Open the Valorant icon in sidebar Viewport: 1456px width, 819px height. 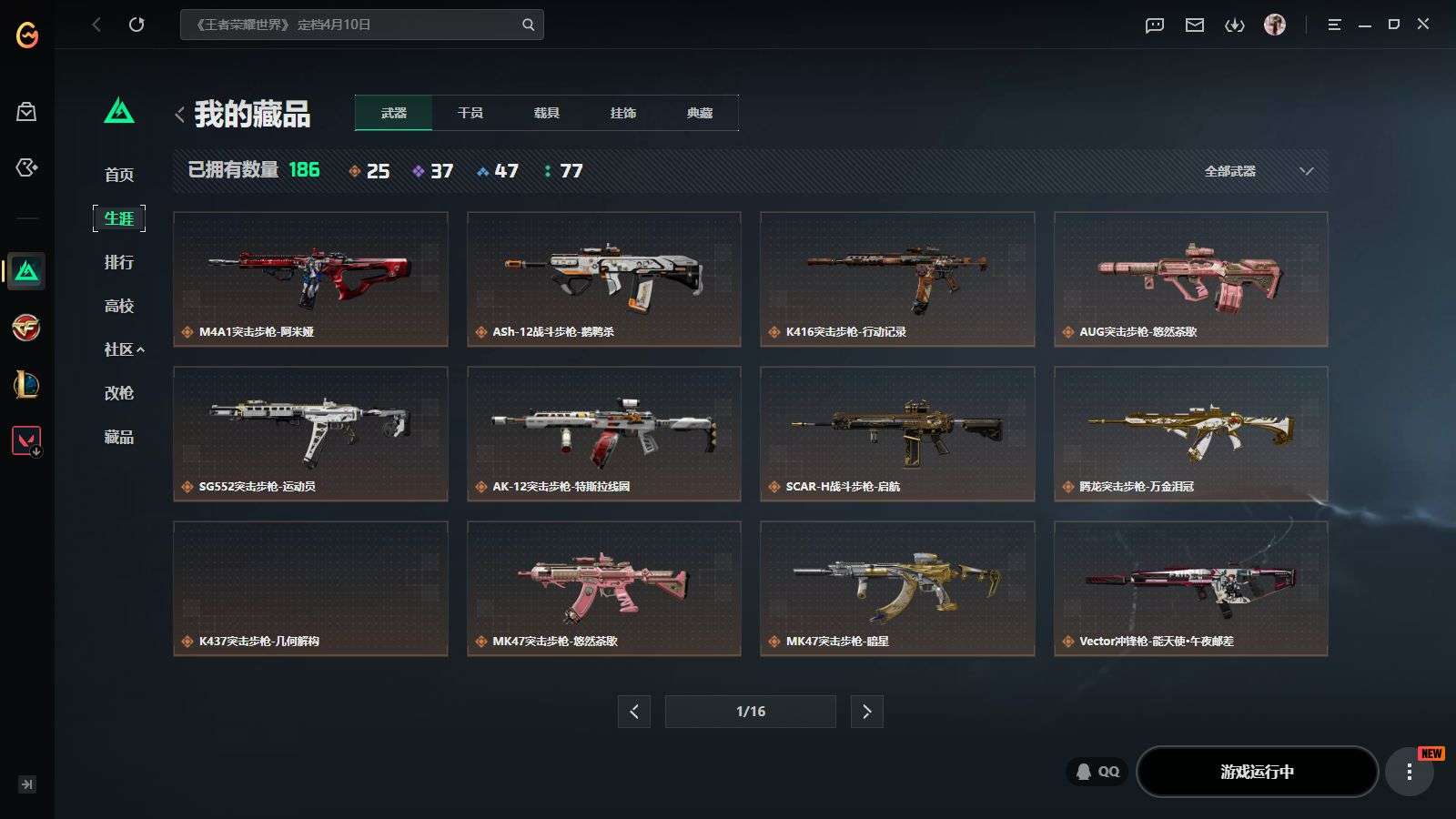pyautogui.click(x=26, y=441)
